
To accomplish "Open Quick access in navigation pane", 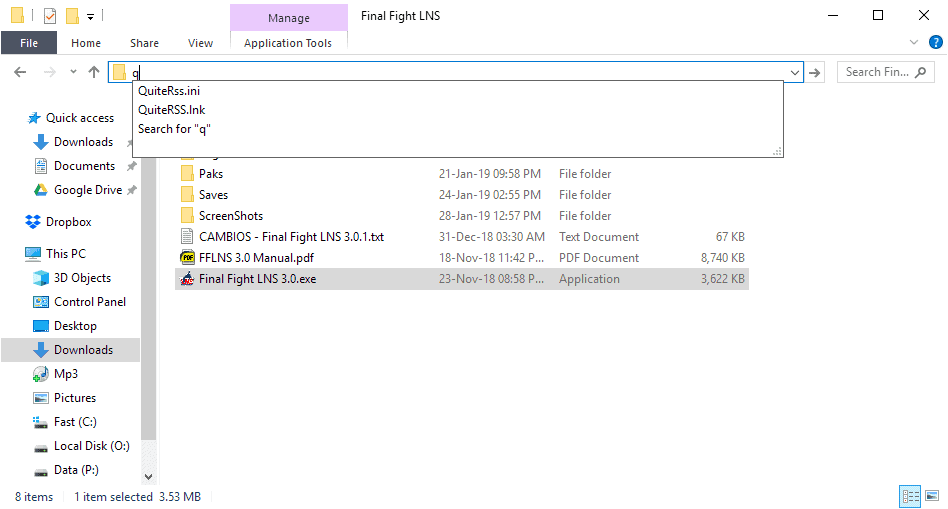I will pos(80,118).
